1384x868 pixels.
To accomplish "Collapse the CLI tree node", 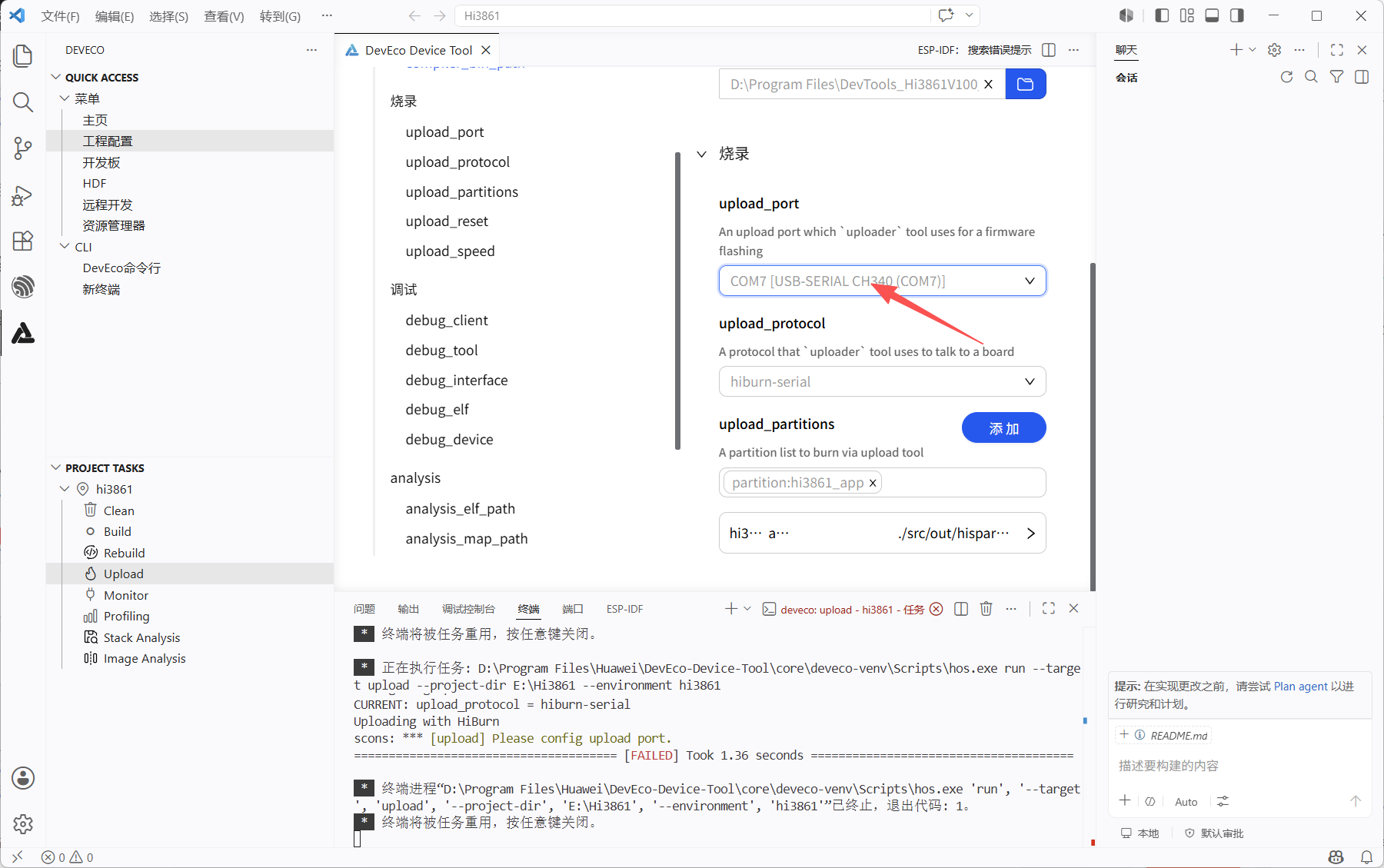I will 65,247.
